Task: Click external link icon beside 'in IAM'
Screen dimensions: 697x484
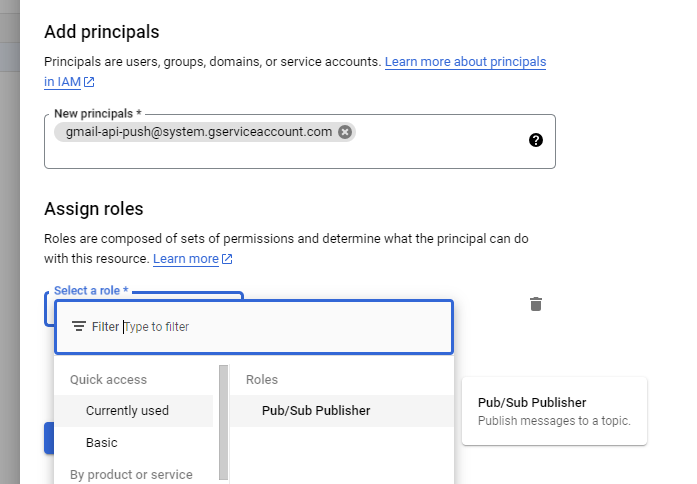Action: click(x=89, y=82)
